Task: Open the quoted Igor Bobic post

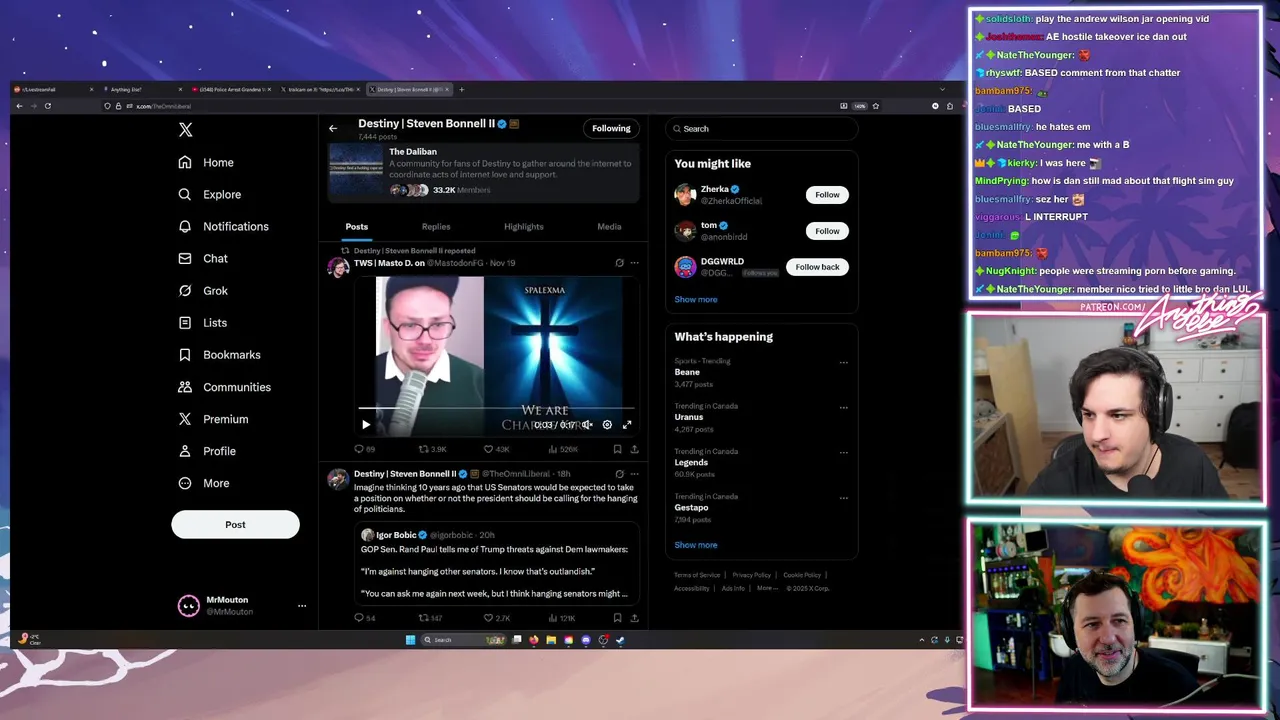Action: [x=496, y=564]
